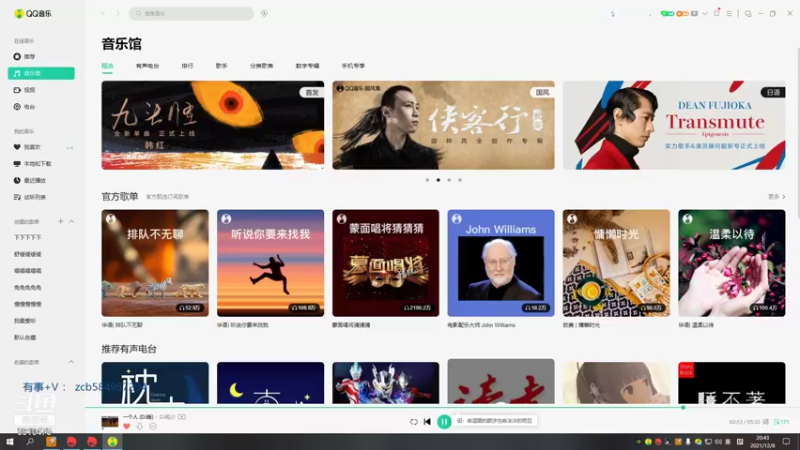Select the fourth carousel dot under banners
The height and width of the screenshot is (450, 800).
click(460, 180)
